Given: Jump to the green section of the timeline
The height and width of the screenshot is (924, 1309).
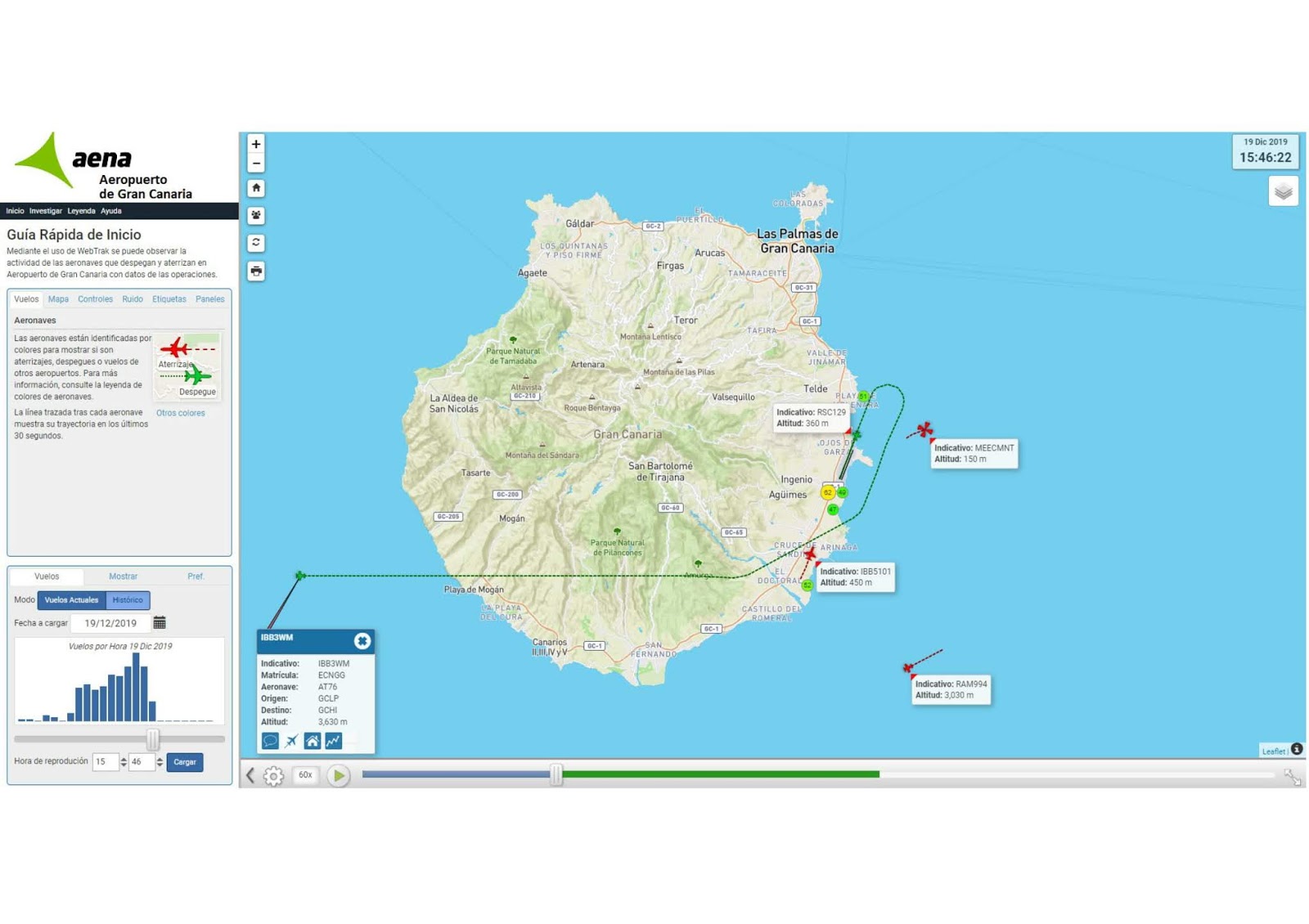Looking at the screenshot, I should 720,774.
